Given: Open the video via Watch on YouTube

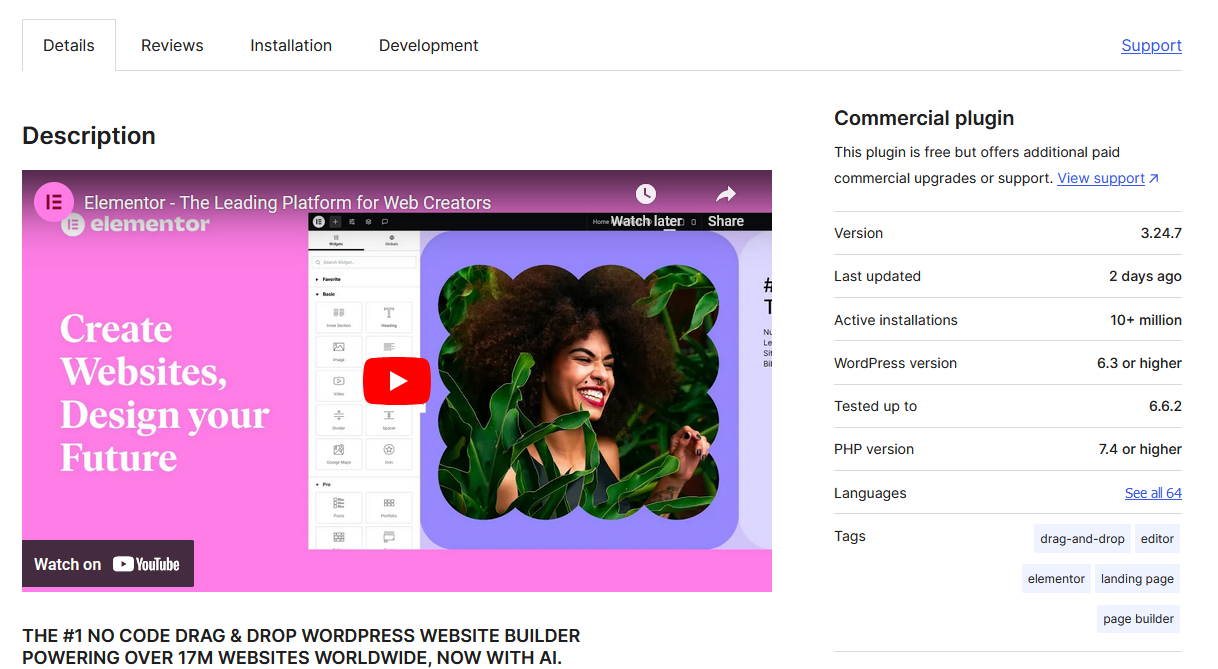Looking at the screenshot, I should (x=107, y=563).
